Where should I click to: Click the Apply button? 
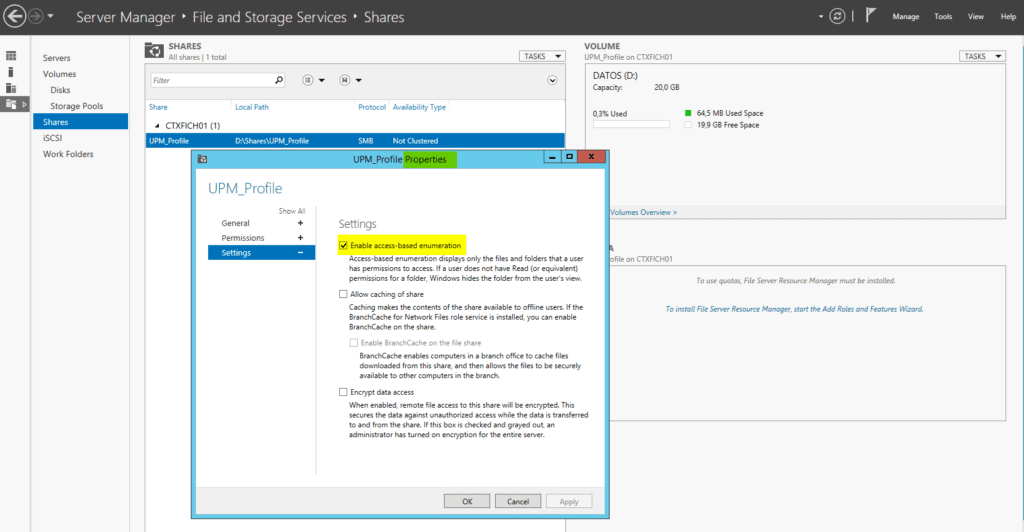[569, 501]
